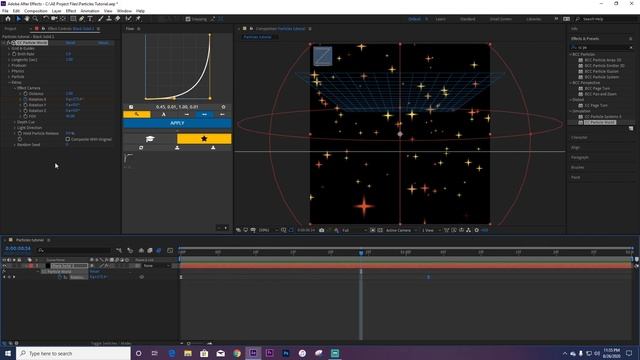Image resolution: width=640 pixels, height=360 pixels.
Task: Expand the Character panel
Action: pyautogui.click(x=579, y=138)
